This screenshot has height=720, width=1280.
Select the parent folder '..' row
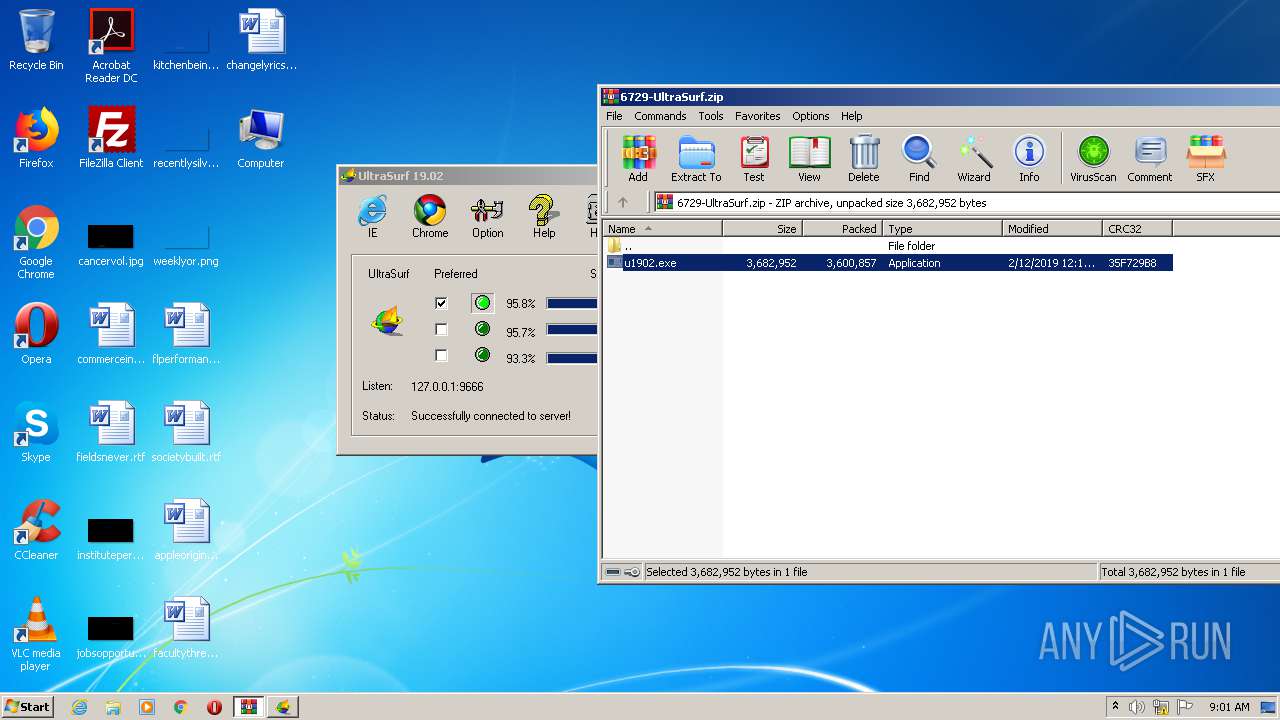(x=888, y=246)
